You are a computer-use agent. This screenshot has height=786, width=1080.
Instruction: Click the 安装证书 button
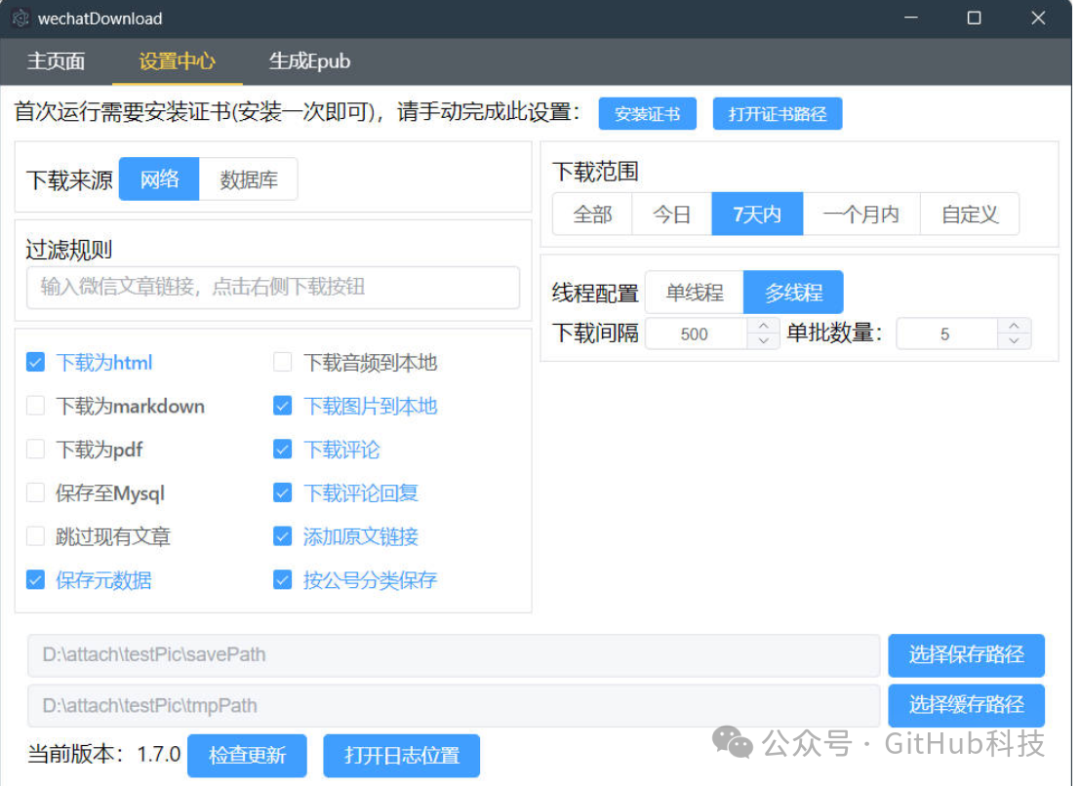pyautogui.click(x=647, y=113)
